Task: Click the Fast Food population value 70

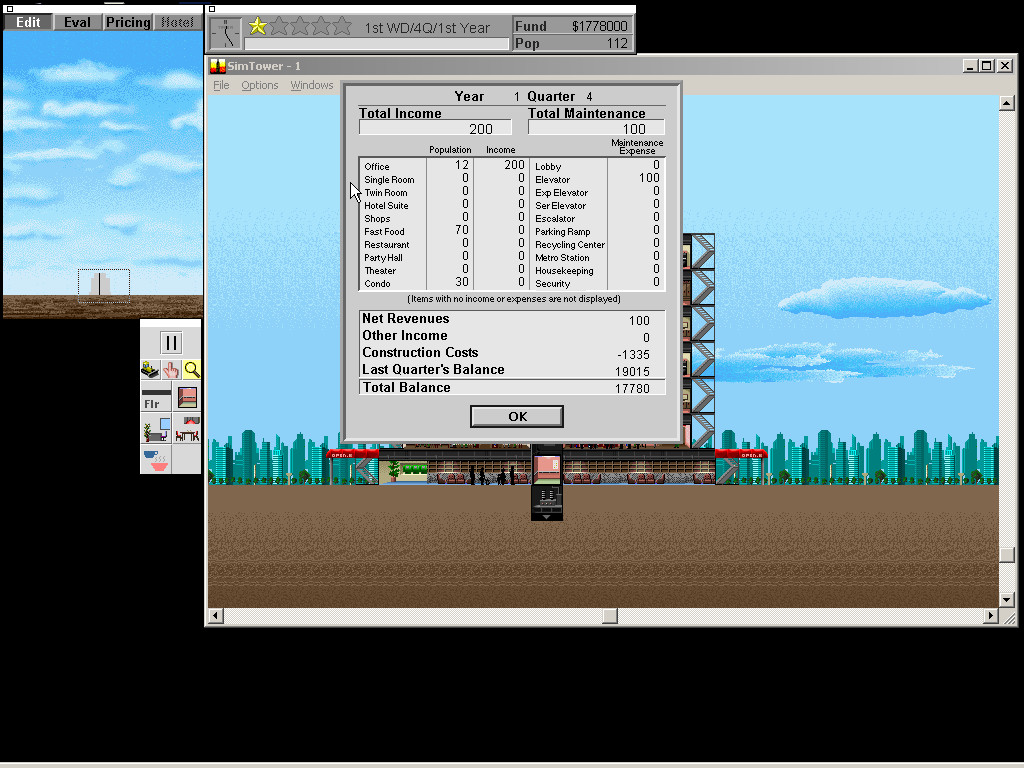Action: coord(462,230)
